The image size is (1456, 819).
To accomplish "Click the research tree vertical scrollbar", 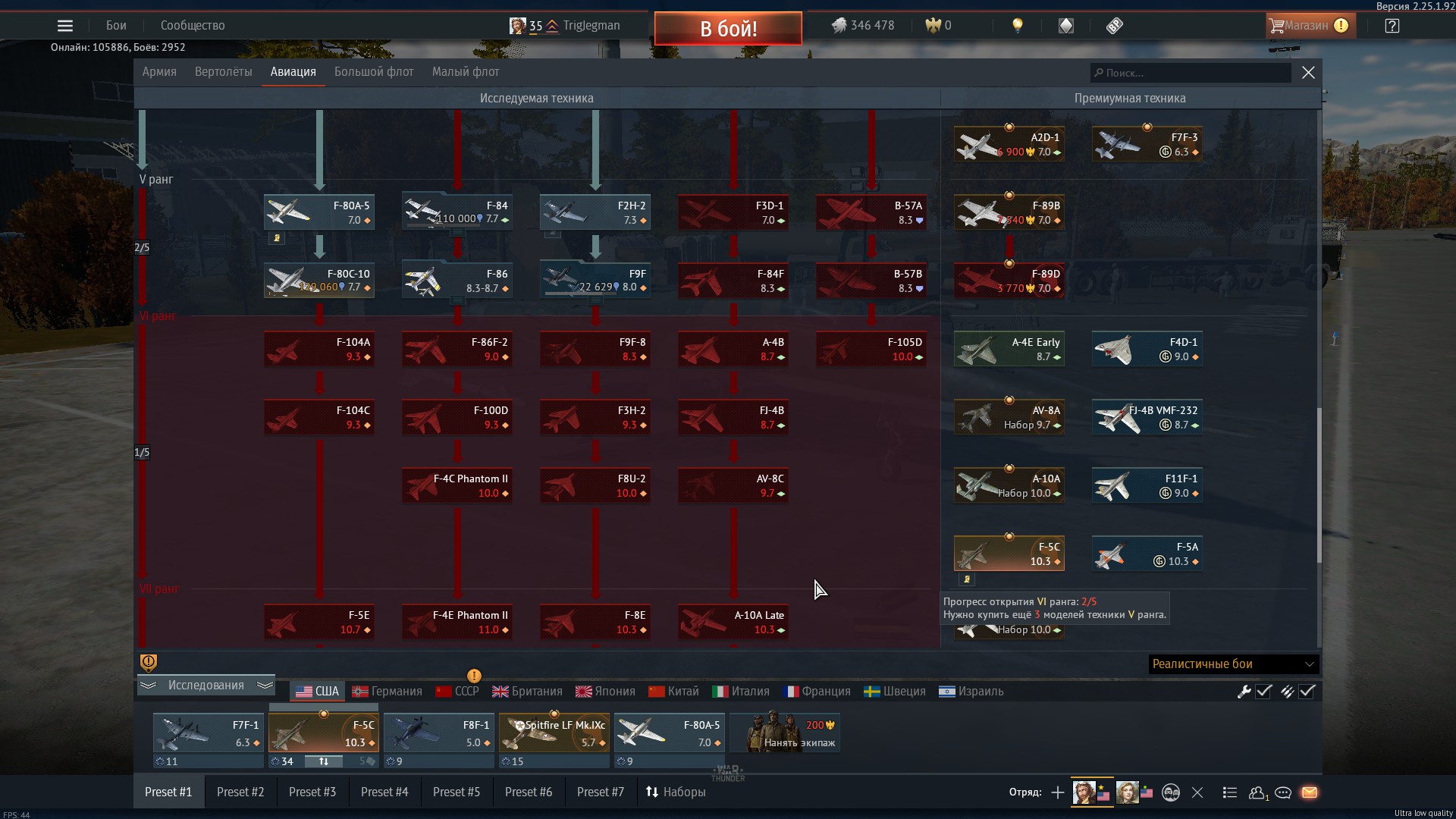I will tap(1319, 485).
